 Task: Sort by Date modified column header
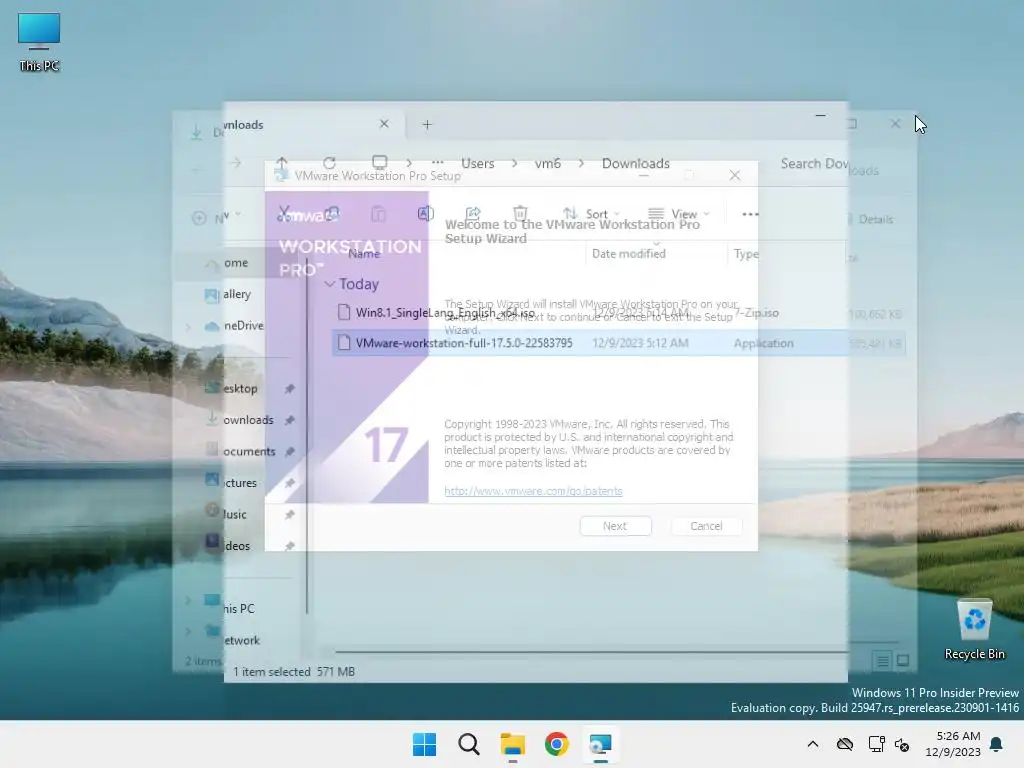coord(628,253)
